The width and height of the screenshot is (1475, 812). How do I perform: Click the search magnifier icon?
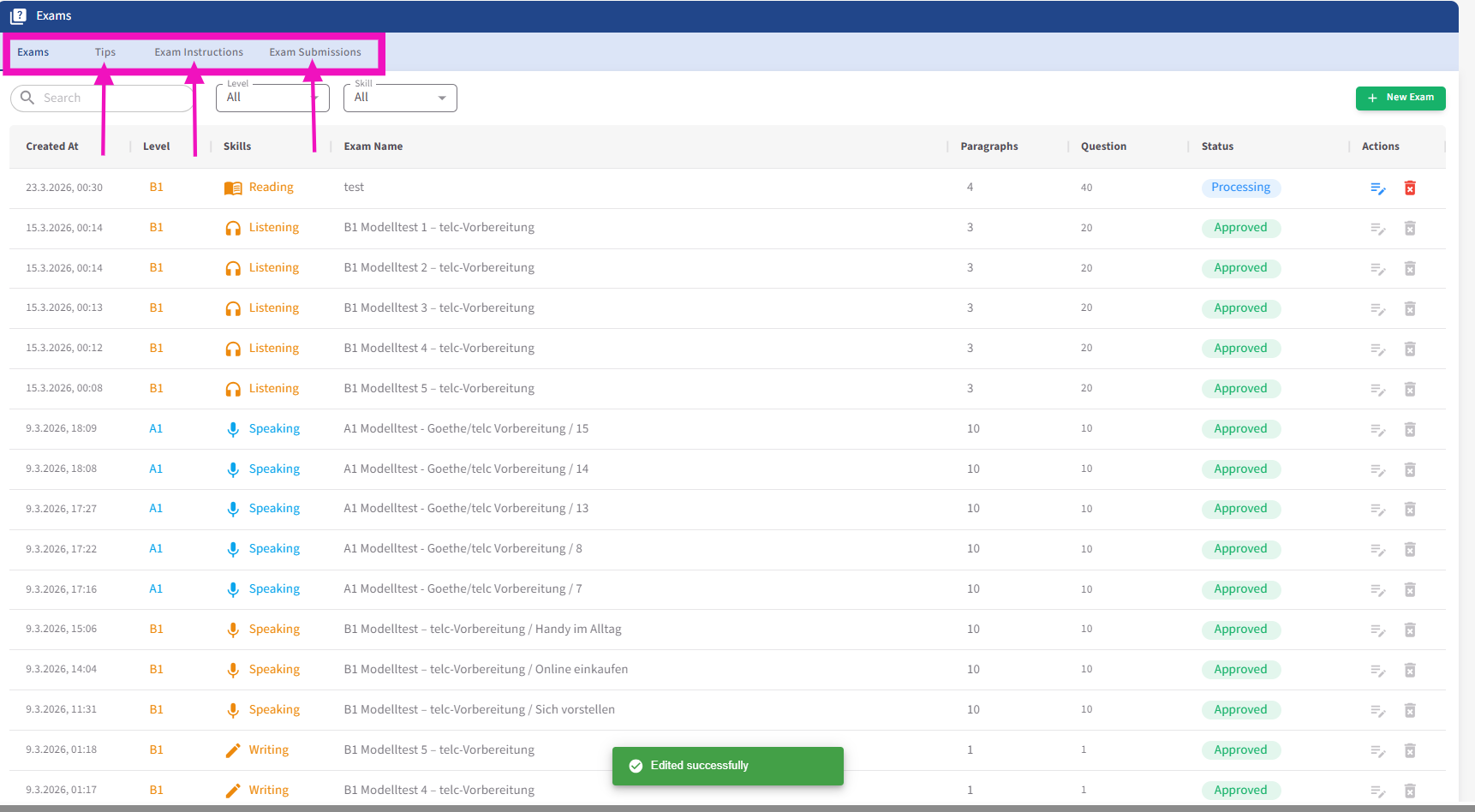click(27, 98)
